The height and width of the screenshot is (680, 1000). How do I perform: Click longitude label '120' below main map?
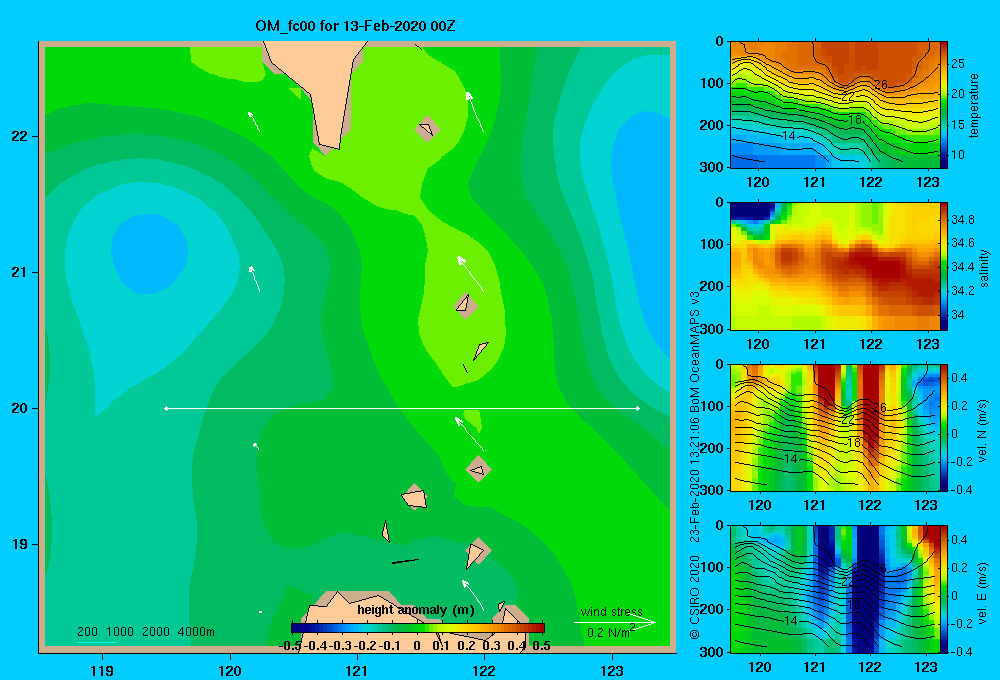tap(230, 670)
